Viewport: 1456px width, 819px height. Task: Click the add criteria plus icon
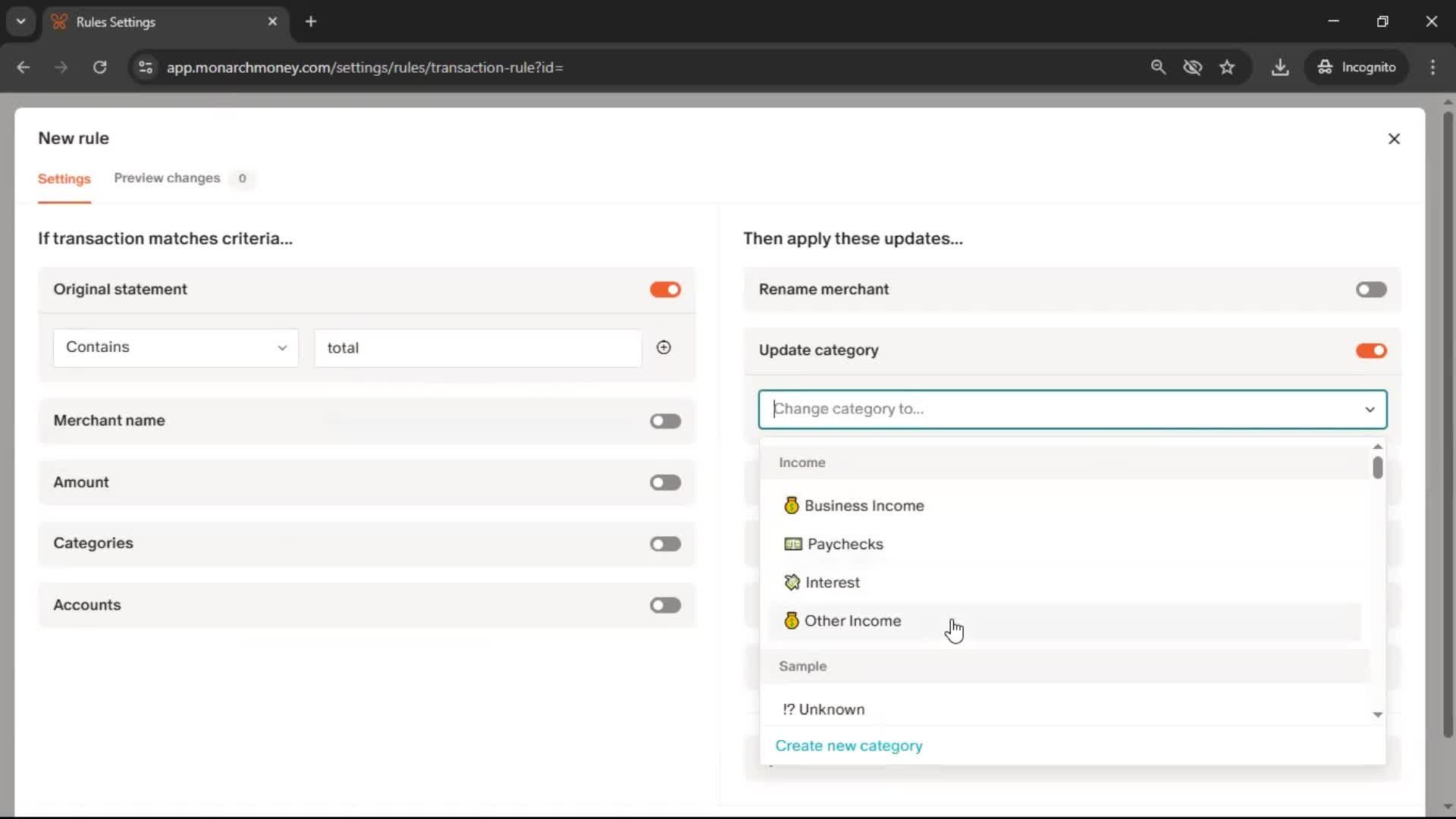click(x=664, y=347)
